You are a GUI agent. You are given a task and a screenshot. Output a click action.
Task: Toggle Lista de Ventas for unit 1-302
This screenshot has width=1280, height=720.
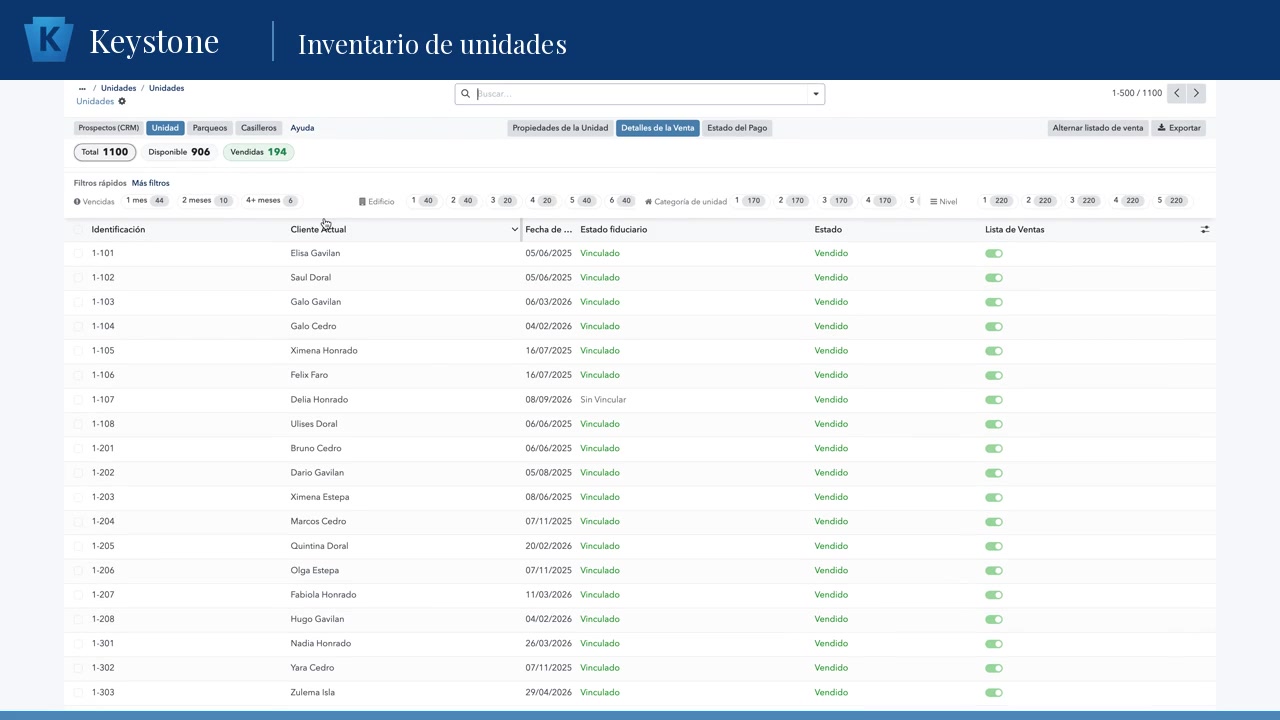click(994, 668)
